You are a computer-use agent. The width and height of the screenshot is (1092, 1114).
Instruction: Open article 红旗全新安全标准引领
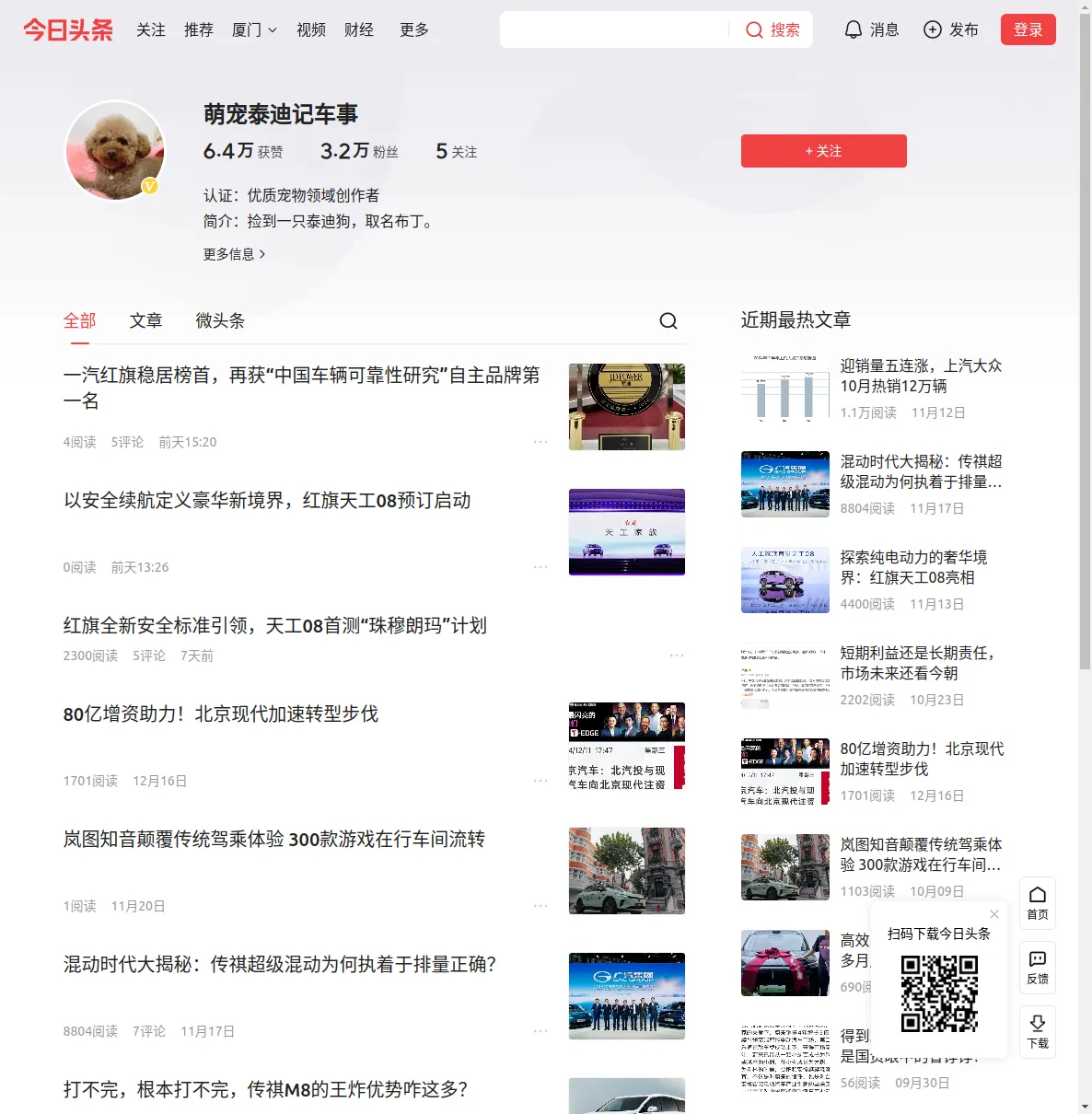(x=275, y=625)
